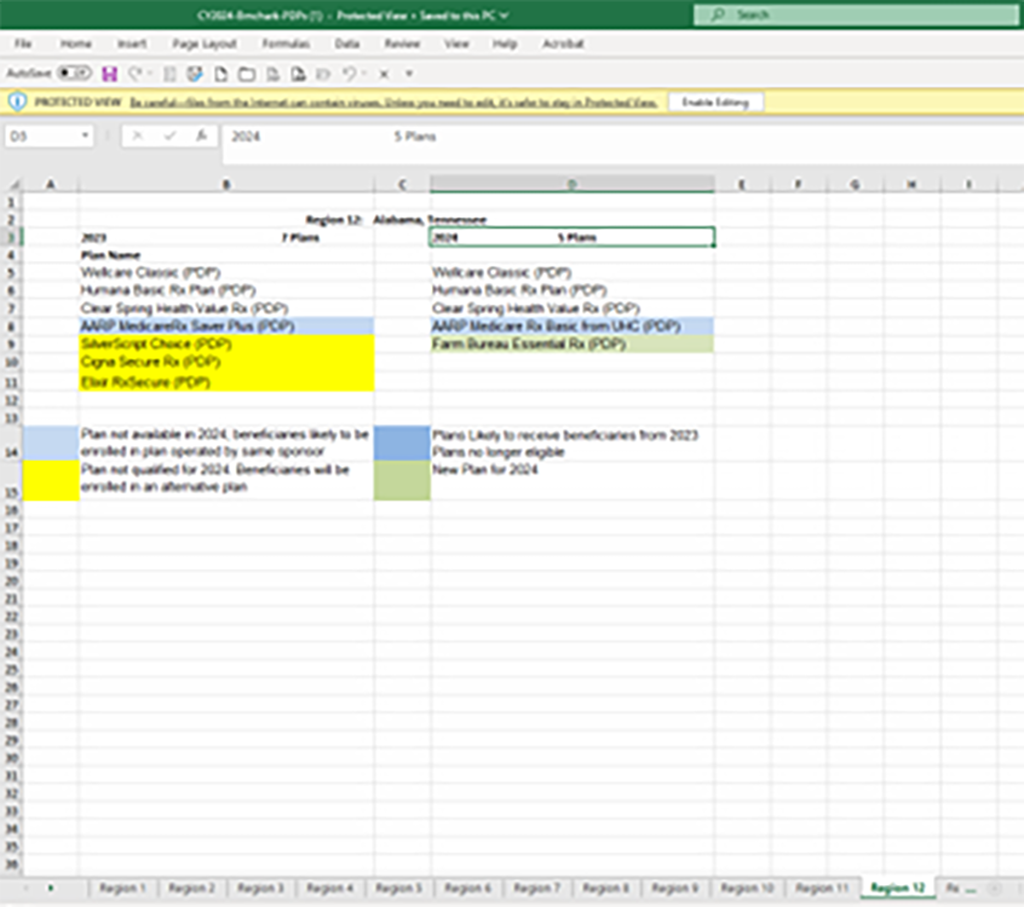
Task: Open the title bar file name dropdown
Action: pyautogui.click(x=504, y=15)
